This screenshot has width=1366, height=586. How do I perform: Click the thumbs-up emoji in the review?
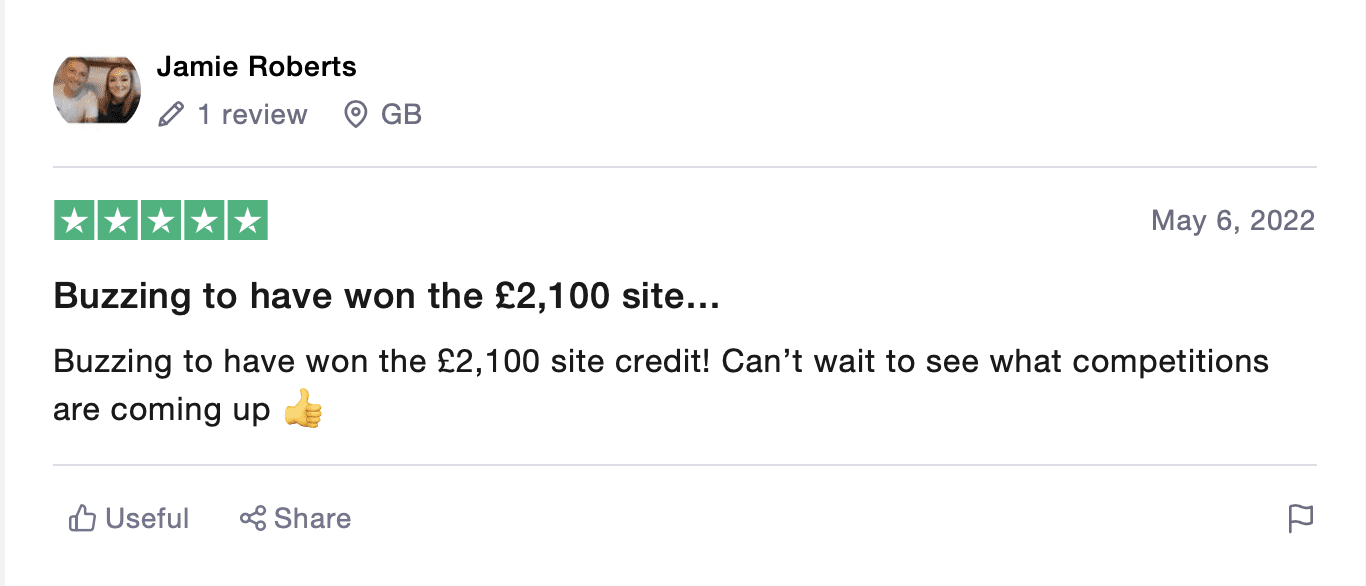303,410
